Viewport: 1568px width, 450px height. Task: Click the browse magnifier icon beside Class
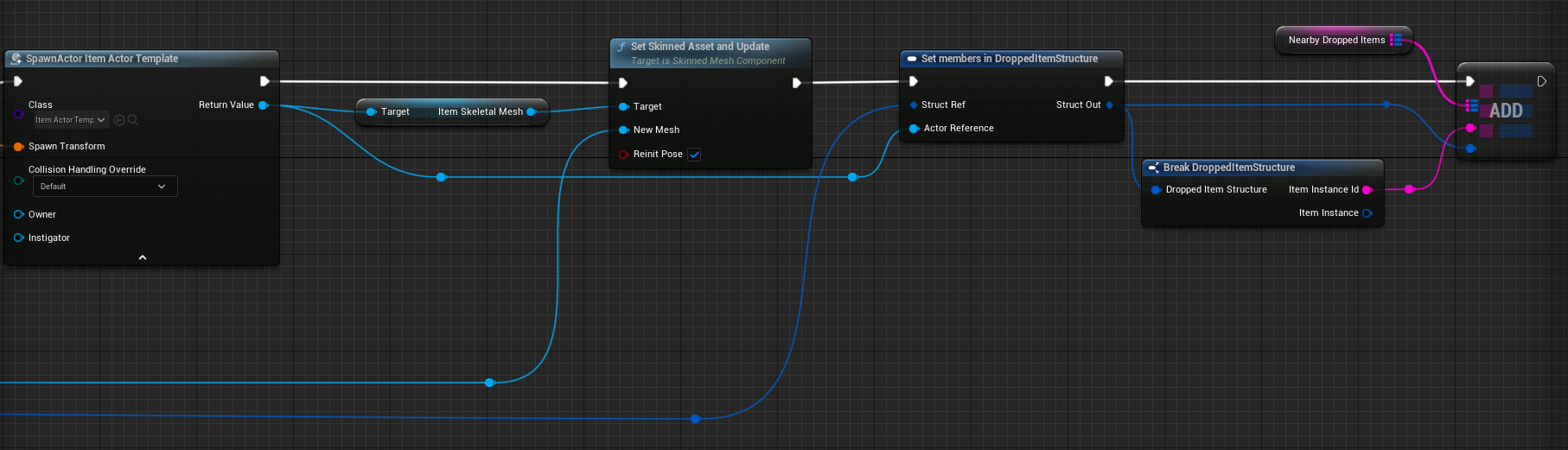[x=133, y=120]
